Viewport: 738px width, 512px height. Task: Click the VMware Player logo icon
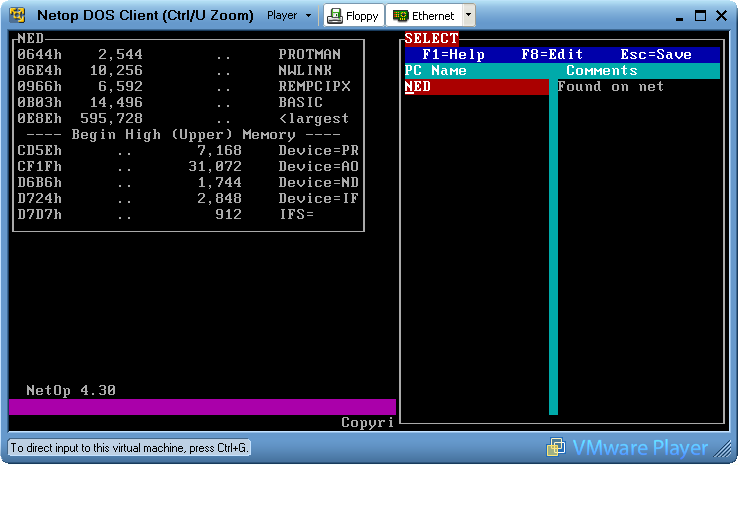click(556, 447)
